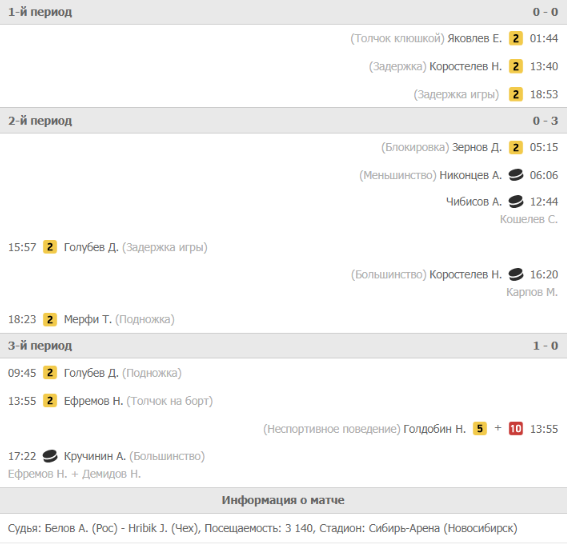Click the goal puck icon for Никонцев А.
Image resolution: width=567 pixels, height=544 pixels.
point(516,175)
